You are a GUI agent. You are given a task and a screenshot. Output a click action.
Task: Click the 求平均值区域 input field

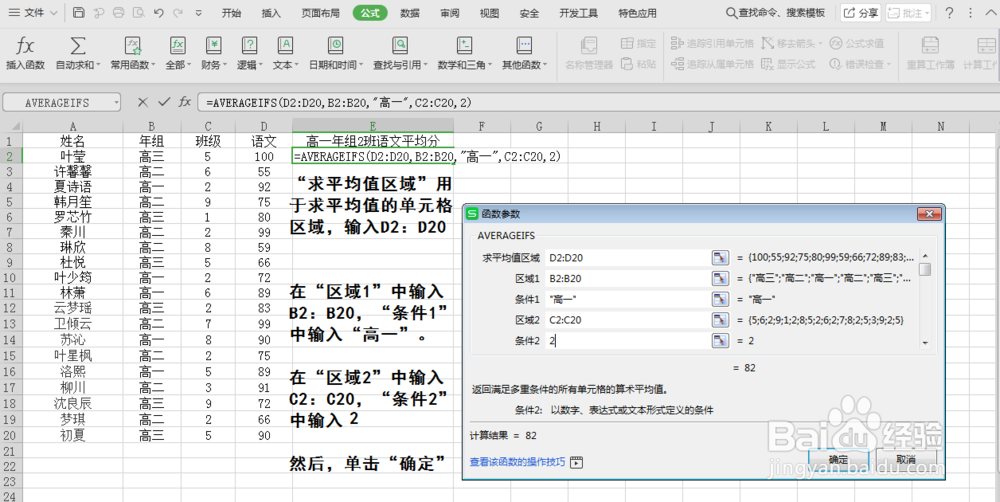click(x=627, y=258)
